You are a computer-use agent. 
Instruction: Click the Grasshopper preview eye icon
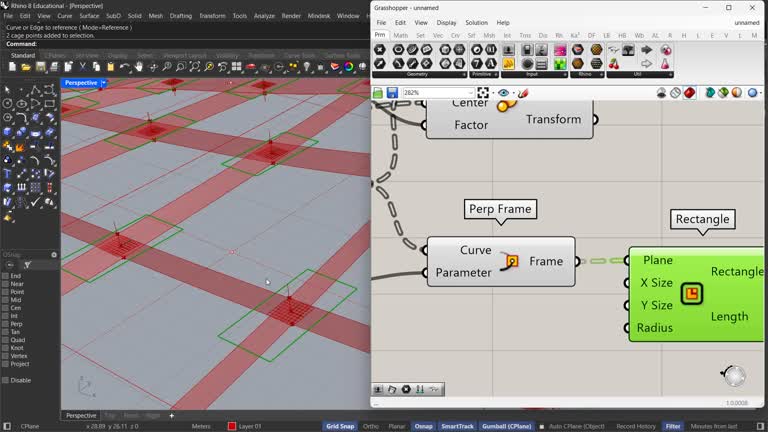(x=503, y=93)
